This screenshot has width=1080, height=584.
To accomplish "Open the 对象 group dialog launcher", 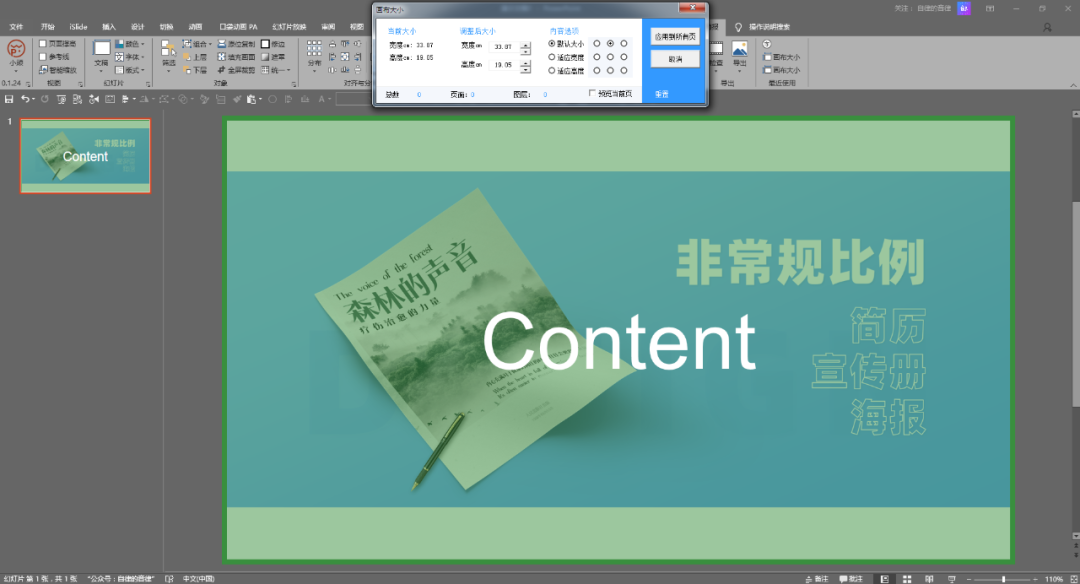I will pos(294,84).
